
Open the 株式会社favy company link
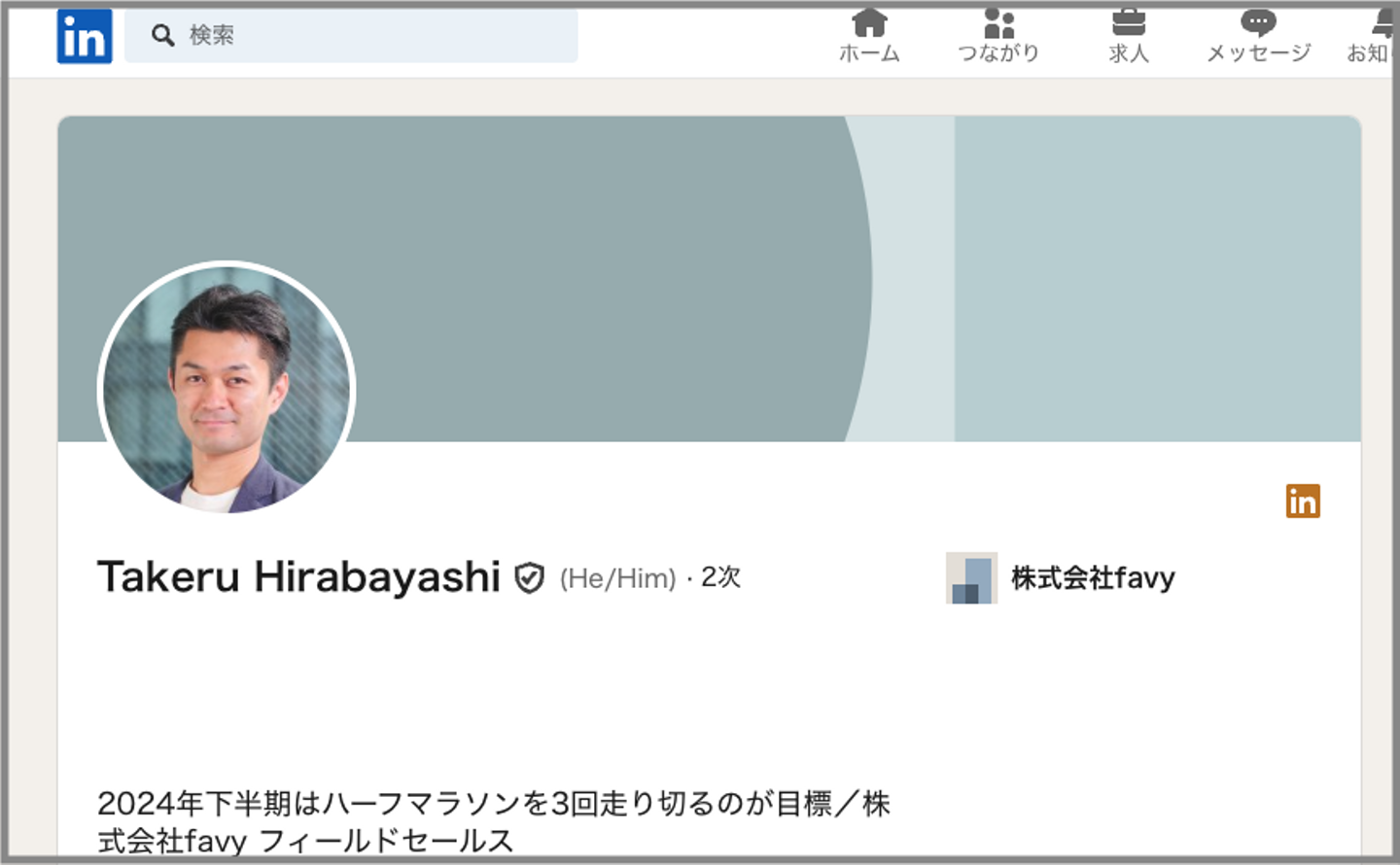1093,578
